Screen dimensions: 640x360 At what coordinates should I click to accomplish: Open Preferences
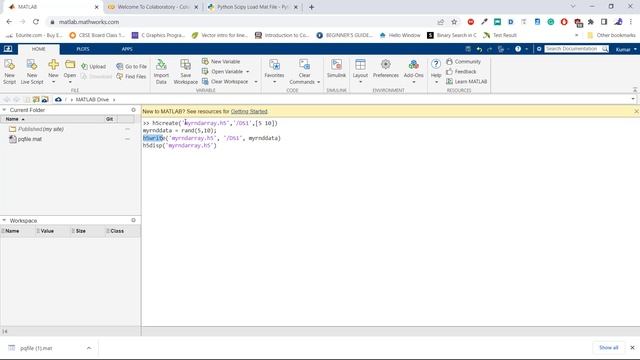click(x=386, y=69)
